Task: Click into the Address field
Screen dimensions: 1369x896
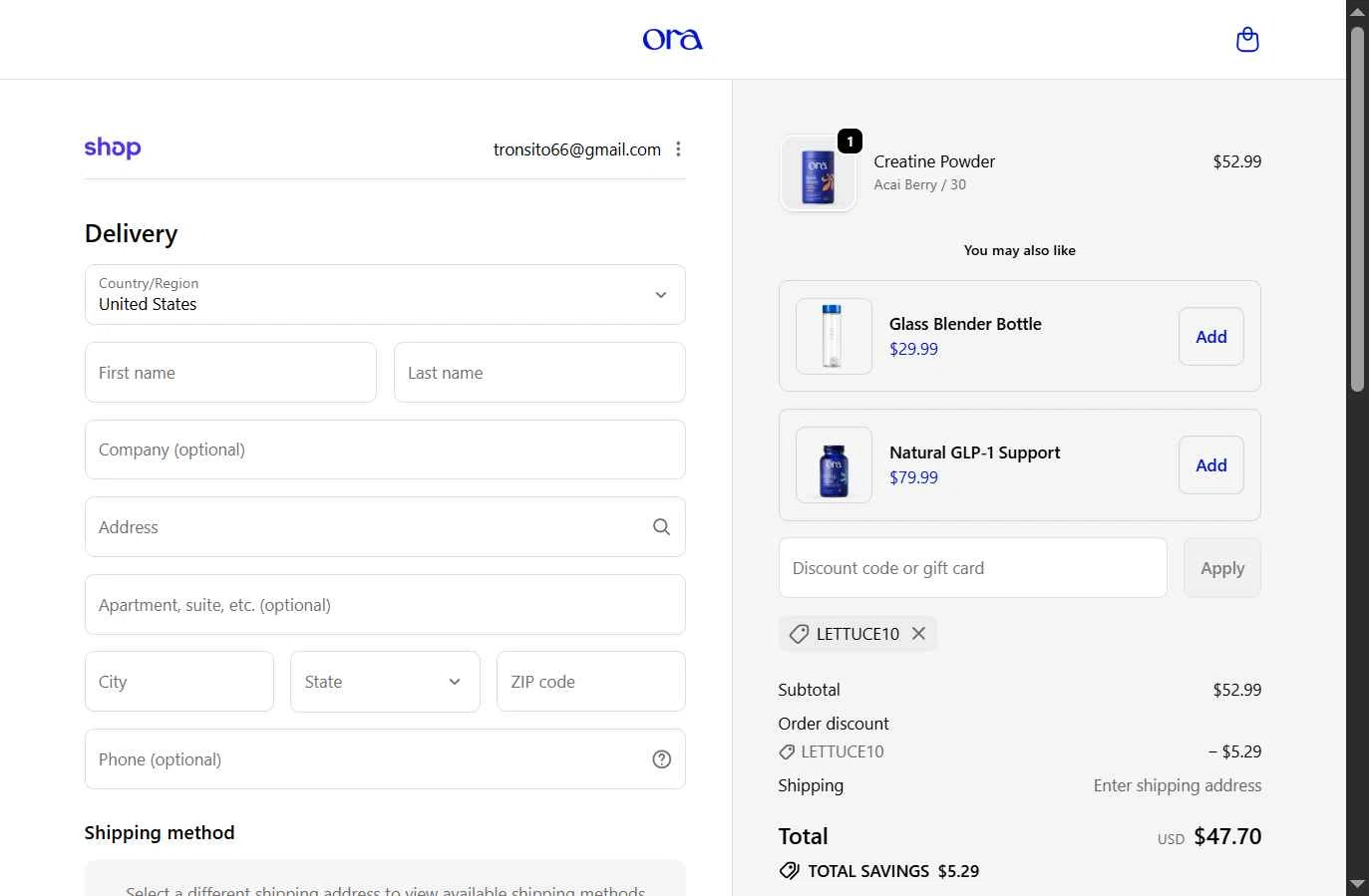Action: (385, 527)
